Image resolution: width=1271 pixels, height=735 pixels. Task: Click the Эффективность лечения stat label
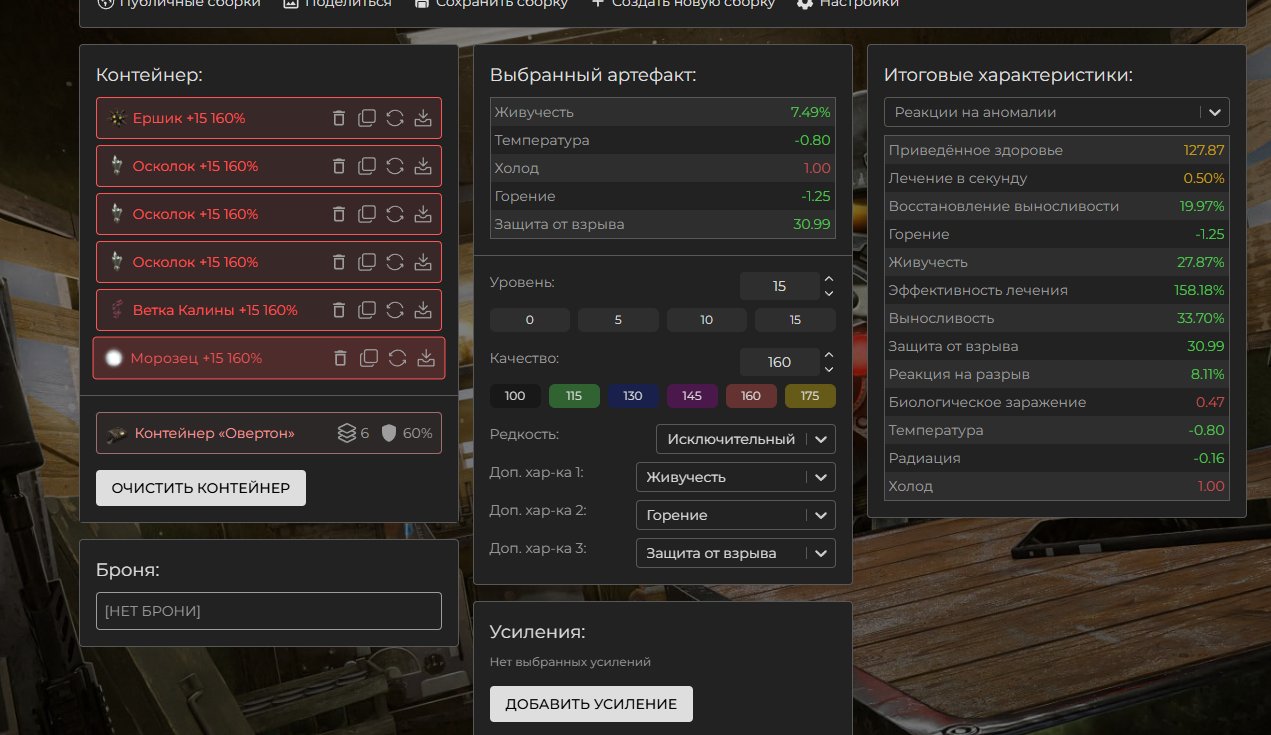[x=978, y=290]
